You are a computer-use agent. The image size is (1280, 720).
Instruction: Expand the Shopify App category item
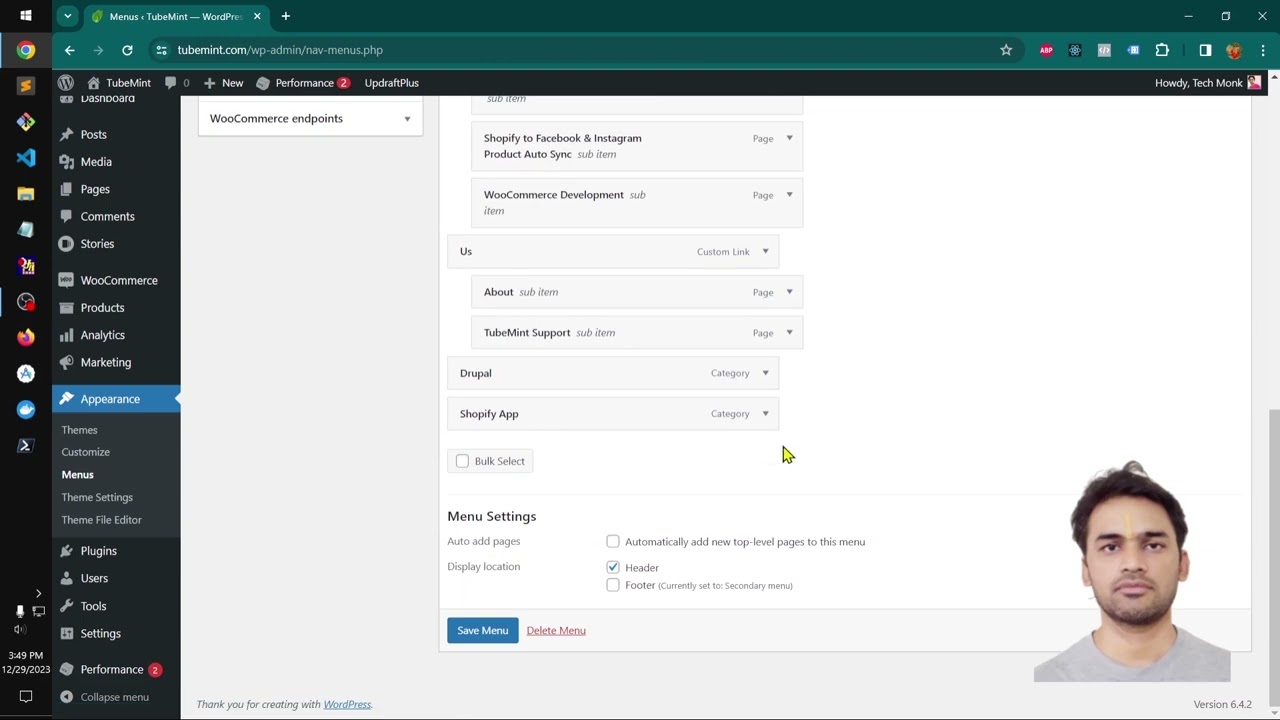coord(765,414)
